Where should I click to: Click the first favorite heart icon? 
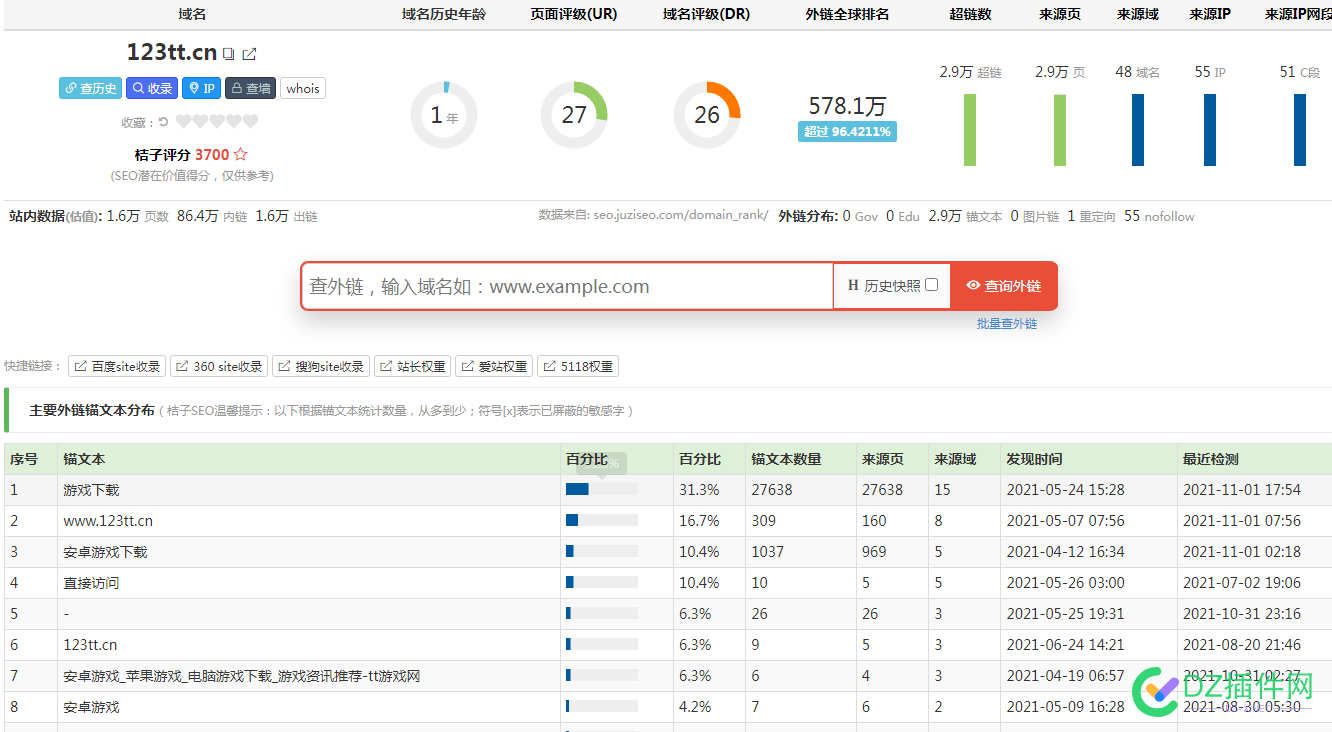pyautogui.click(x=183, y=122)
